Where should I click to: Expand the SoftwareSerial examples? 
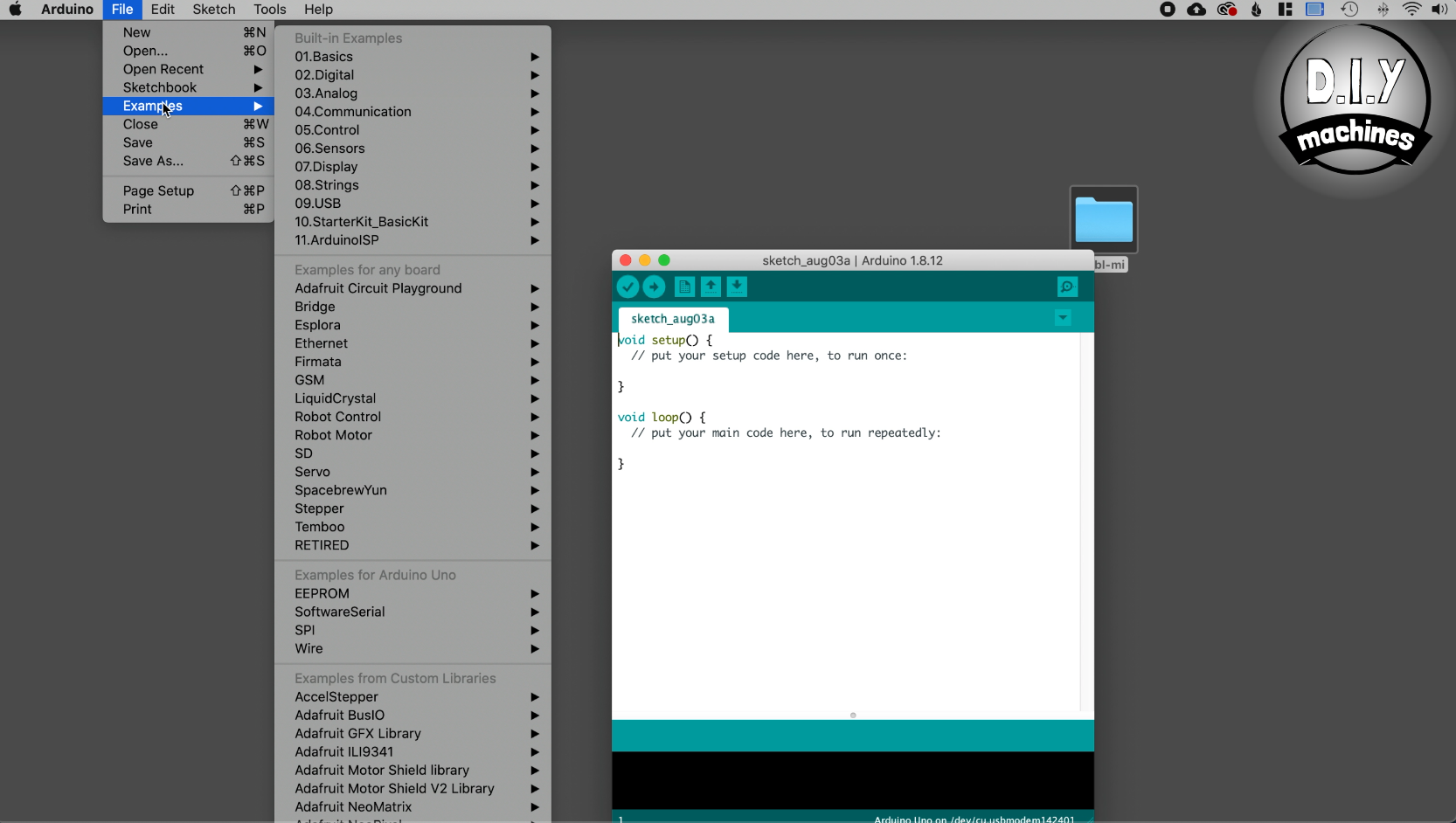413,612
